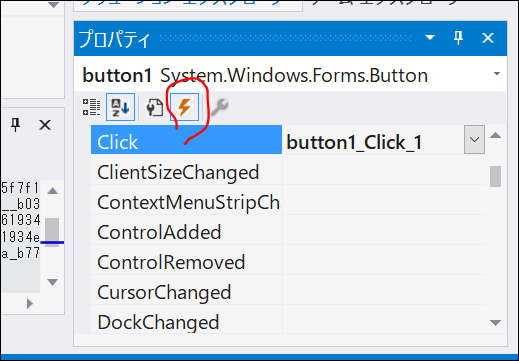This screenshot has width=519, height=361.
Task: Open button1 object selector dropdown
Action: coord(497,74)
